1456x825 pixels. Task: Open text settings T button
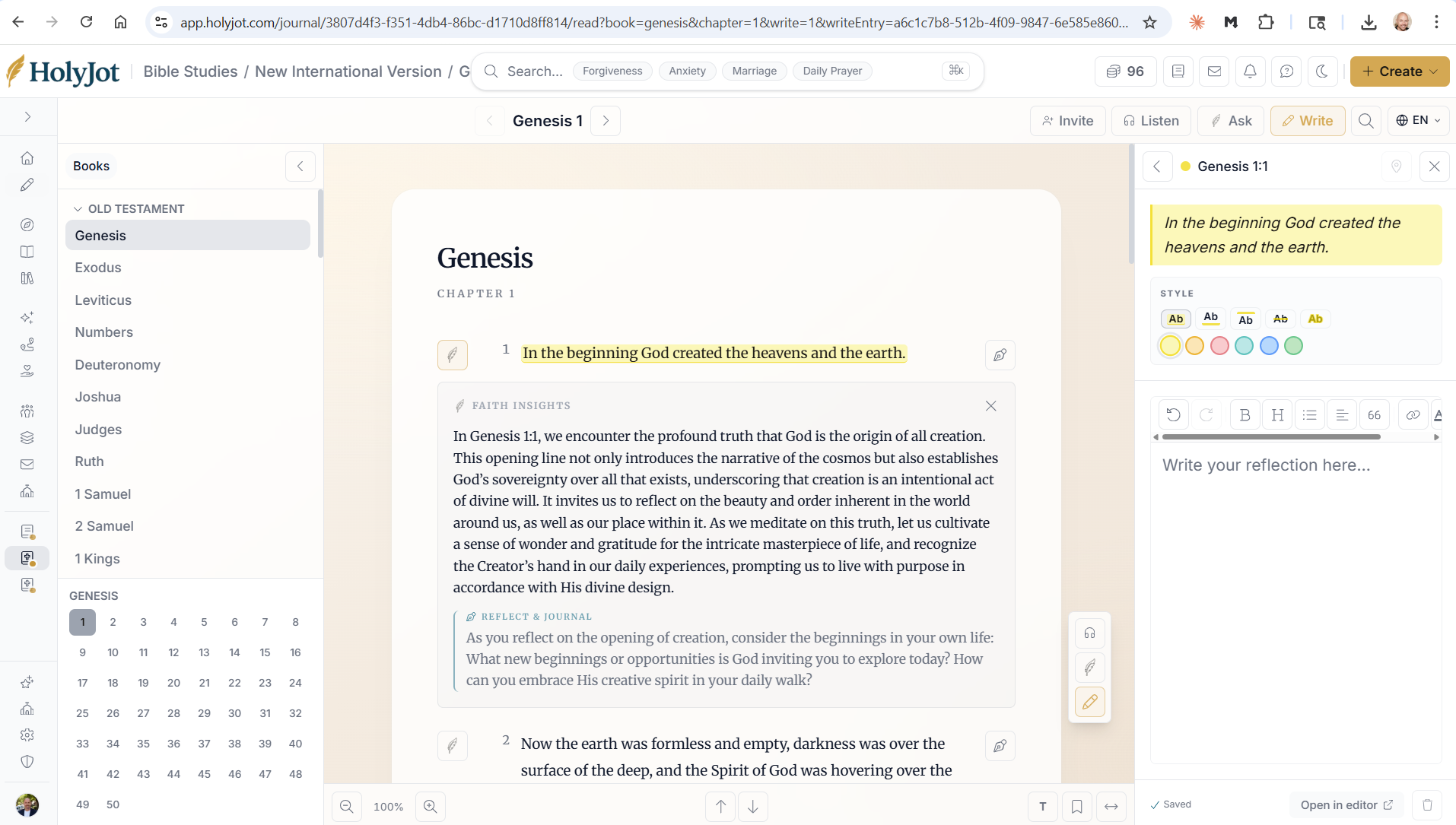[x=1043, y=807]
